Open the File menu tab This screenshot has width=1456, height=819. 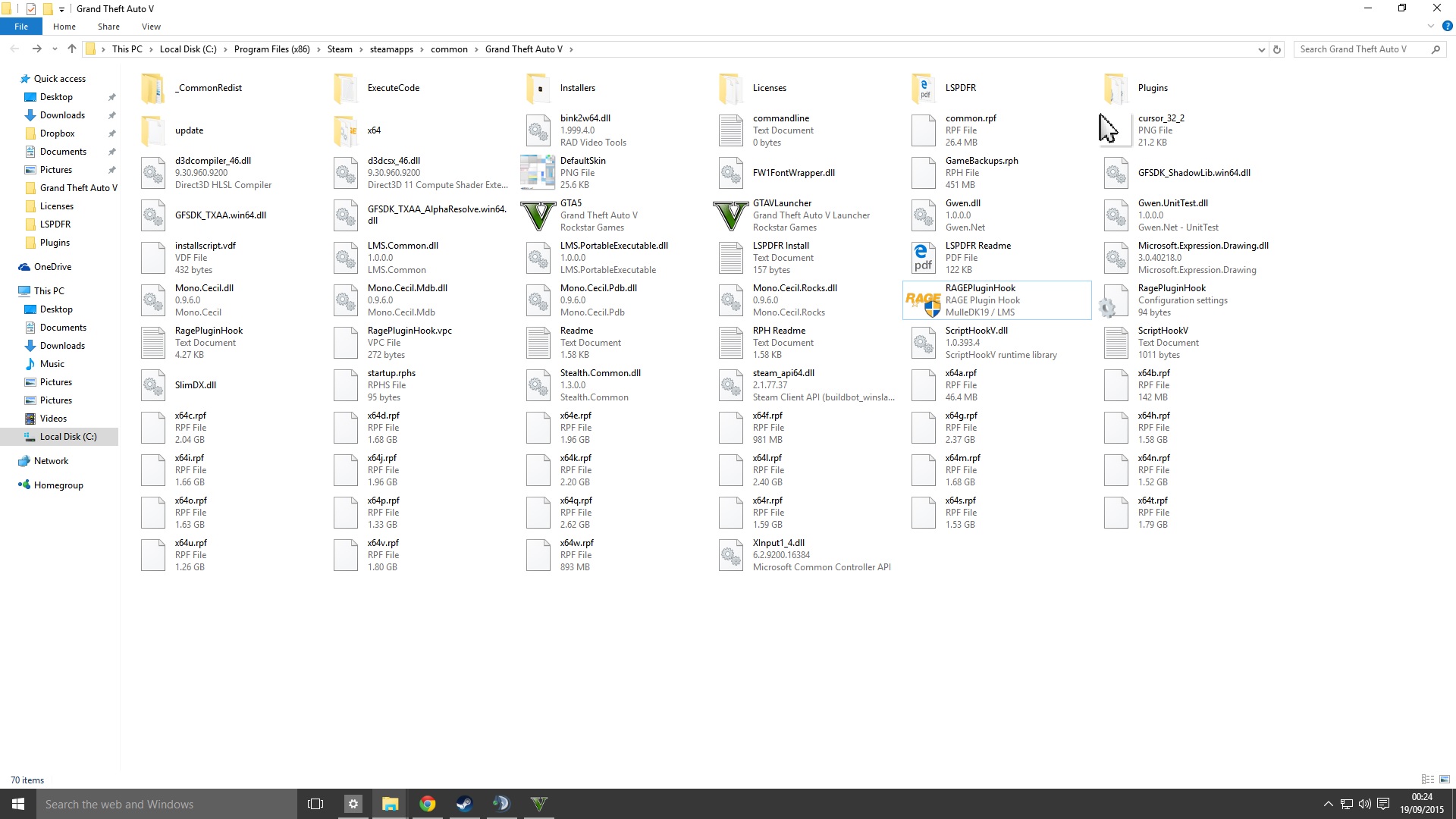[x=21, y=27]
